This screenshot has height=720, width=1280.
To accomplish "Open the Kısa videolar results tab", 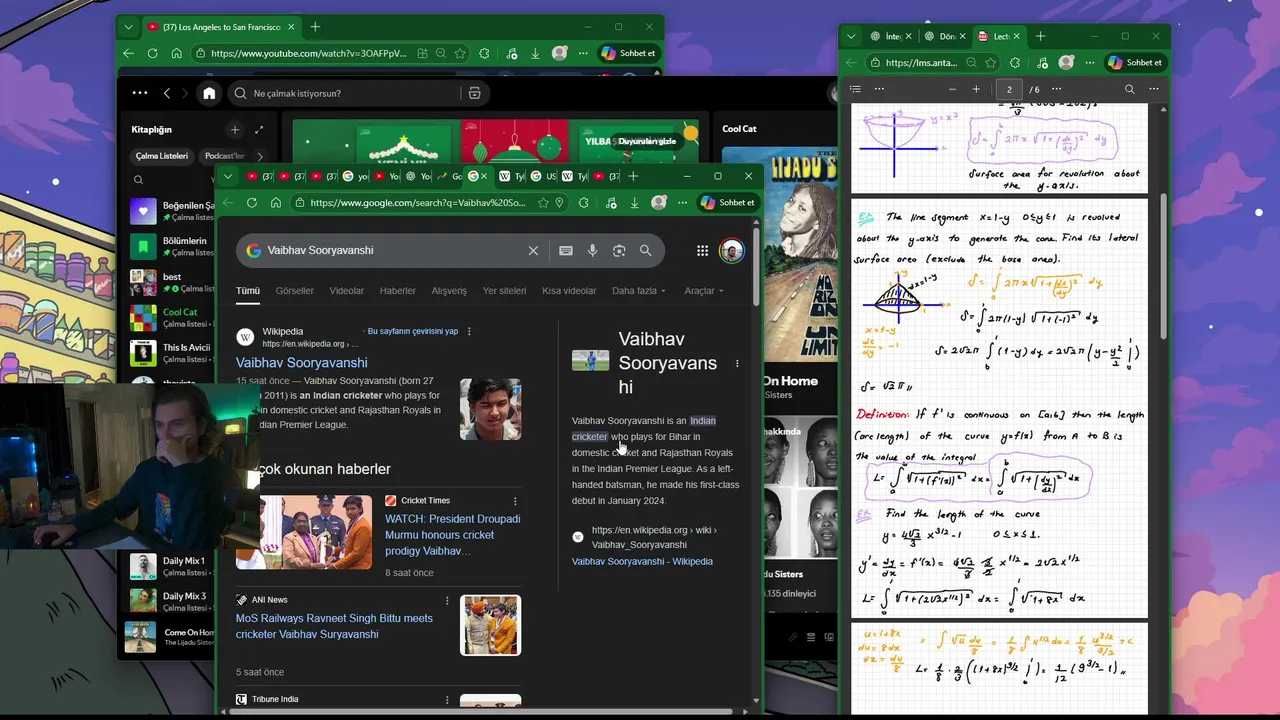I will click(569, 291).
